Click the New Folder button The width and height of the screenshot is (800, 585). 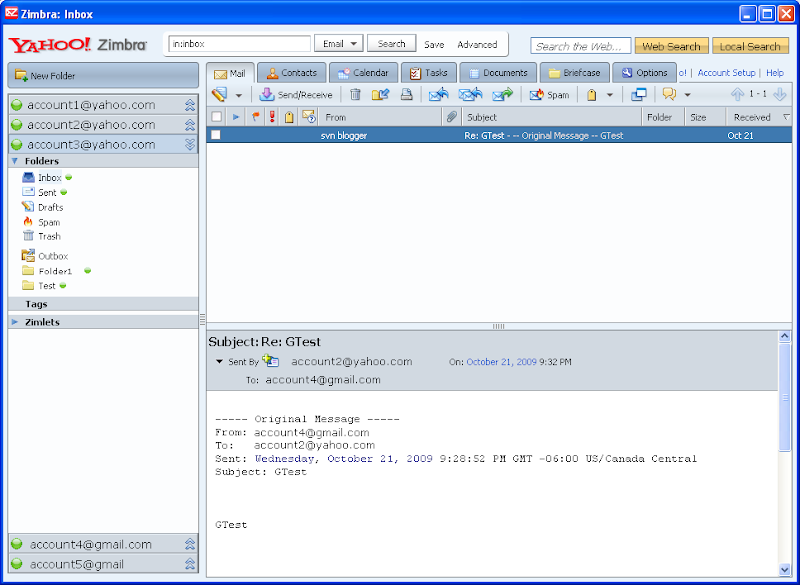103,75
